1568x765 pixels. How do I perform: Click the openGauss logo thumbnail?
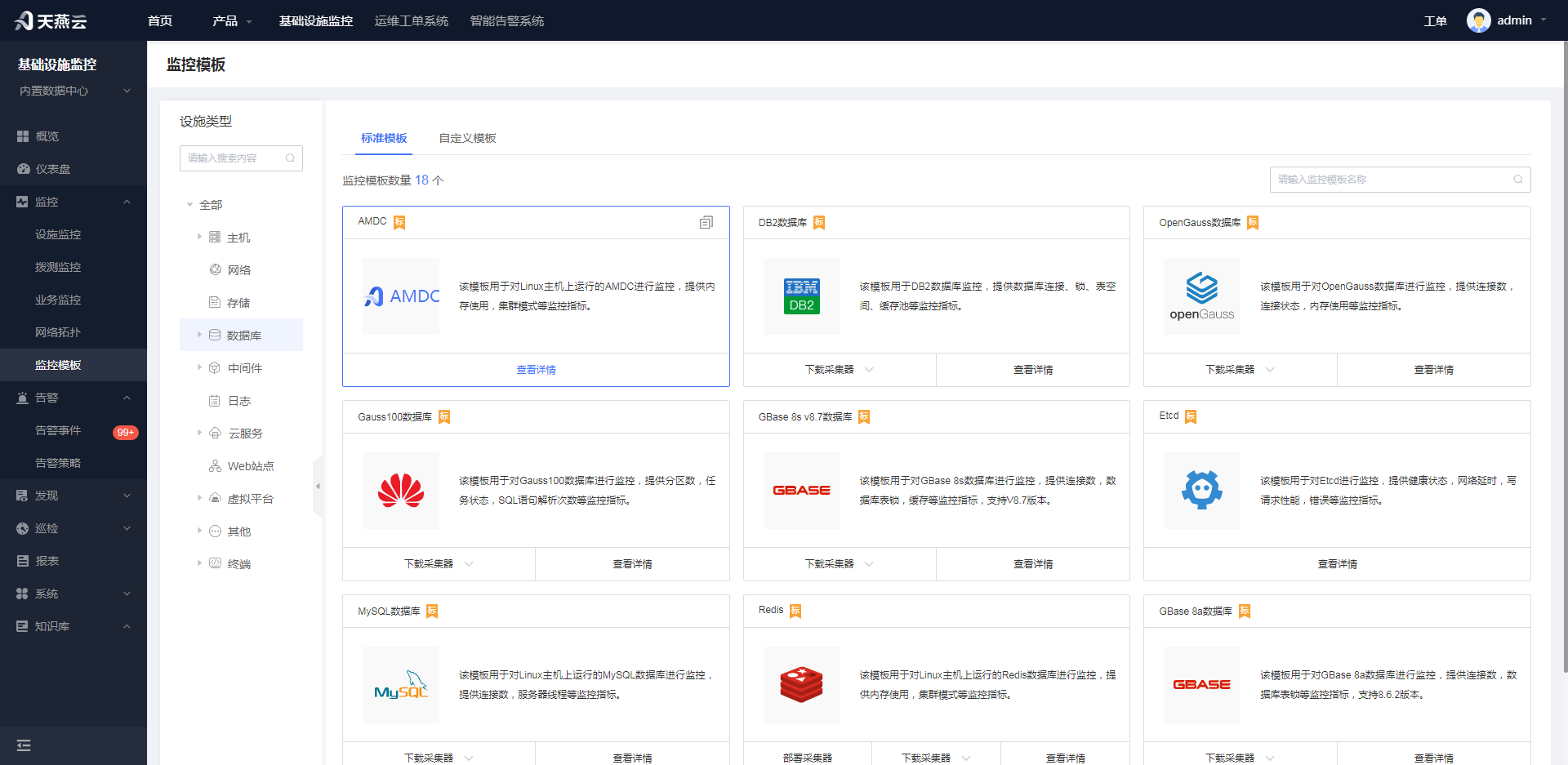point(1202,296)
